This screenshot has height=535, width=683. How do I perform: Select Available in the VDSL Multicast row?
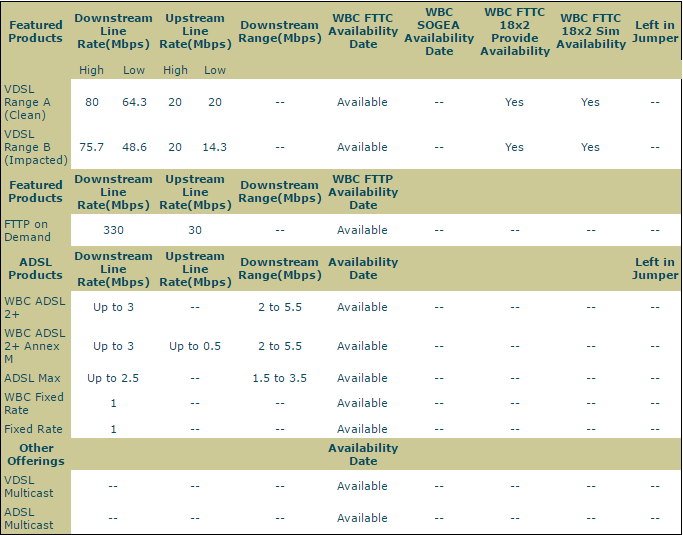click(x=362, y=486)
